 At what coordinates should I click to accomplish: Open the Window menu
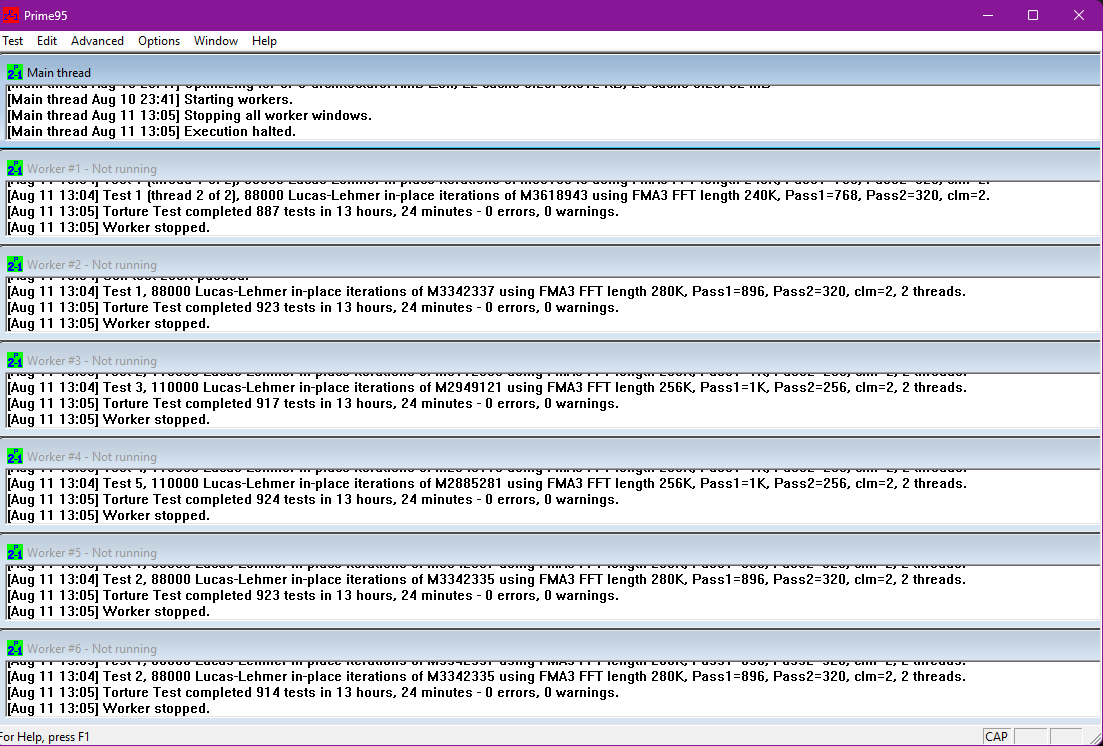[216, 41]
